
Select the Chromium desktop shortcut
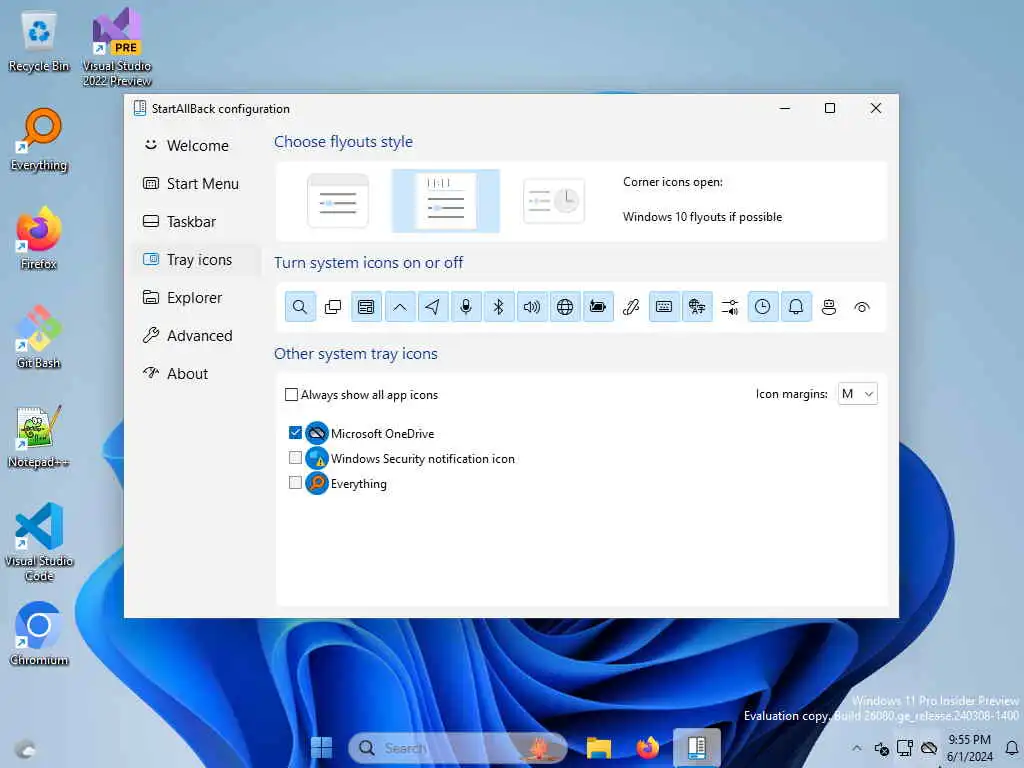(39, 634)
